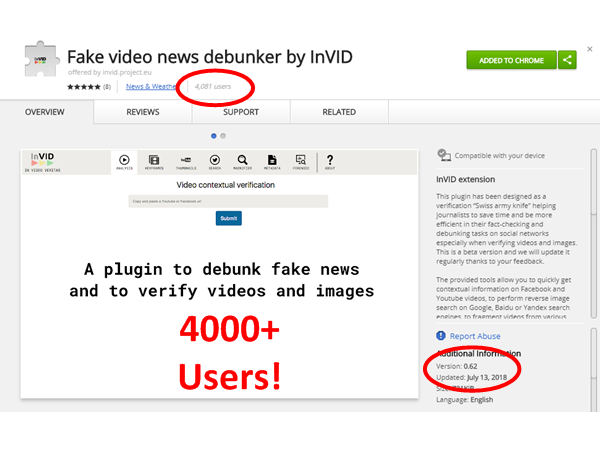Click the Video contextual verification heading
Screen dimensions: 600x450
pyautogui.click(x=225, y=185)
